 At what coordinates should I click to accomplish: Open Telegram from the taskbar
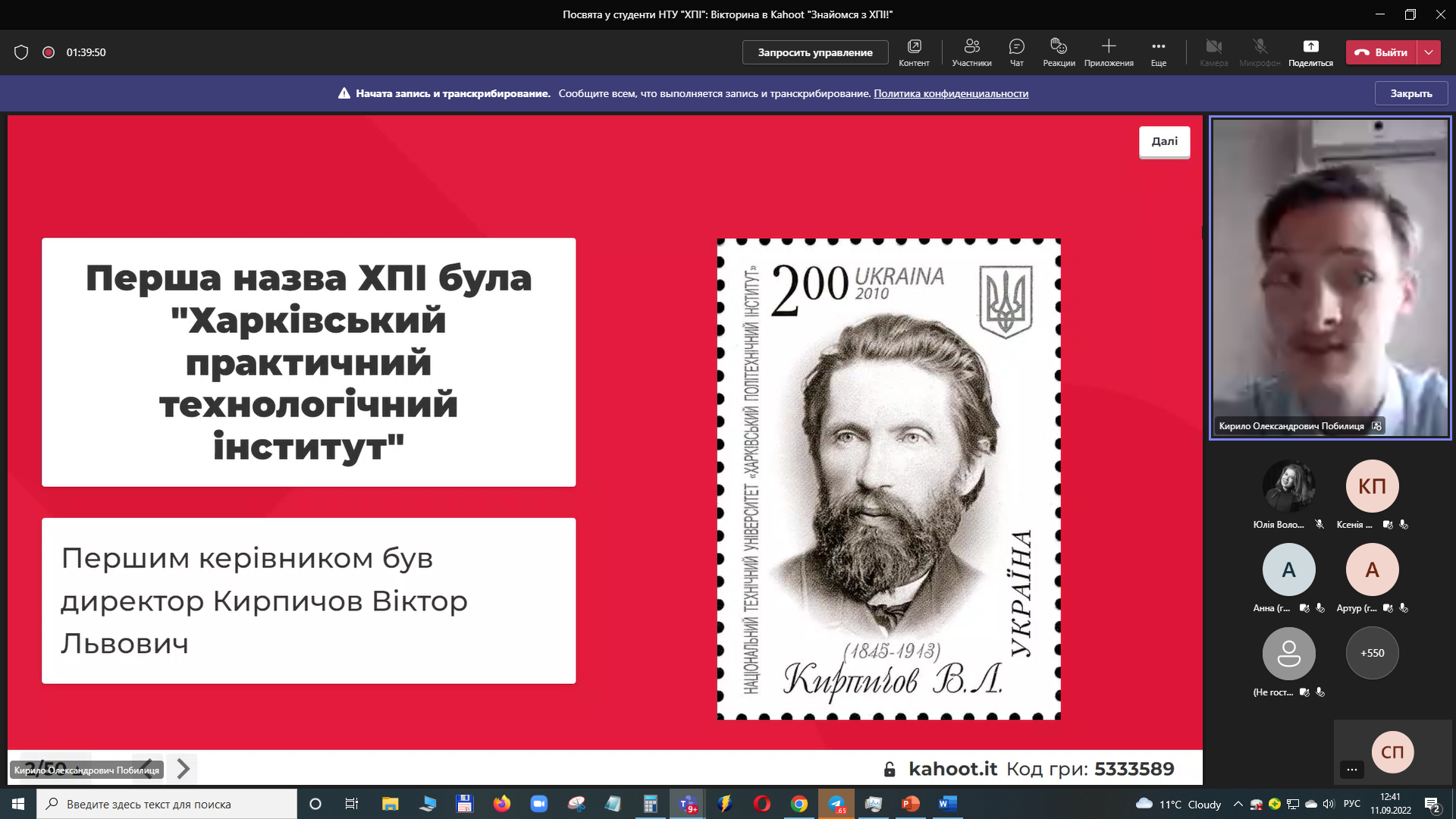click(836, 804)
